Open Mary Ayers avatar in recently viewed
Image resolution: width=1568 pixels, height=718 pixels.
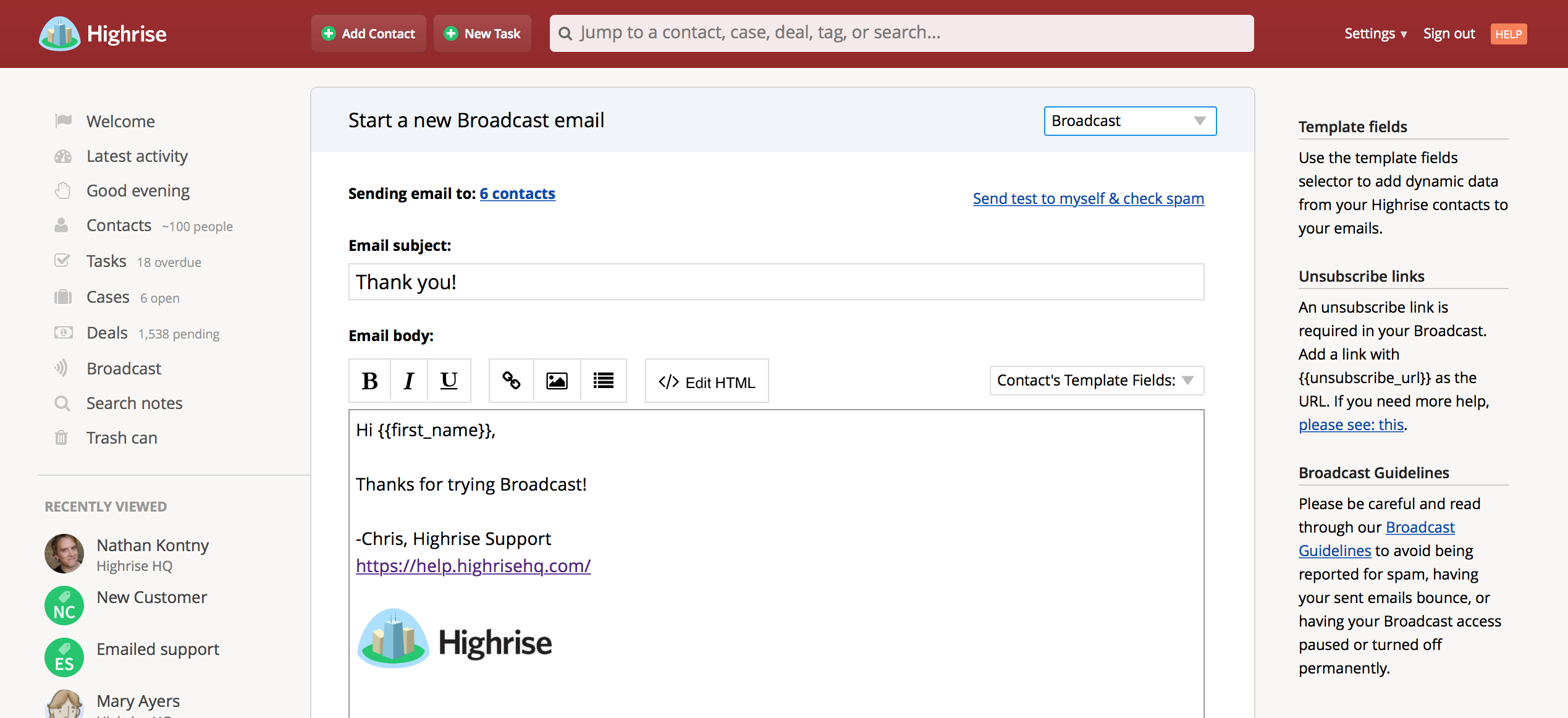click(x=64, y=704)
